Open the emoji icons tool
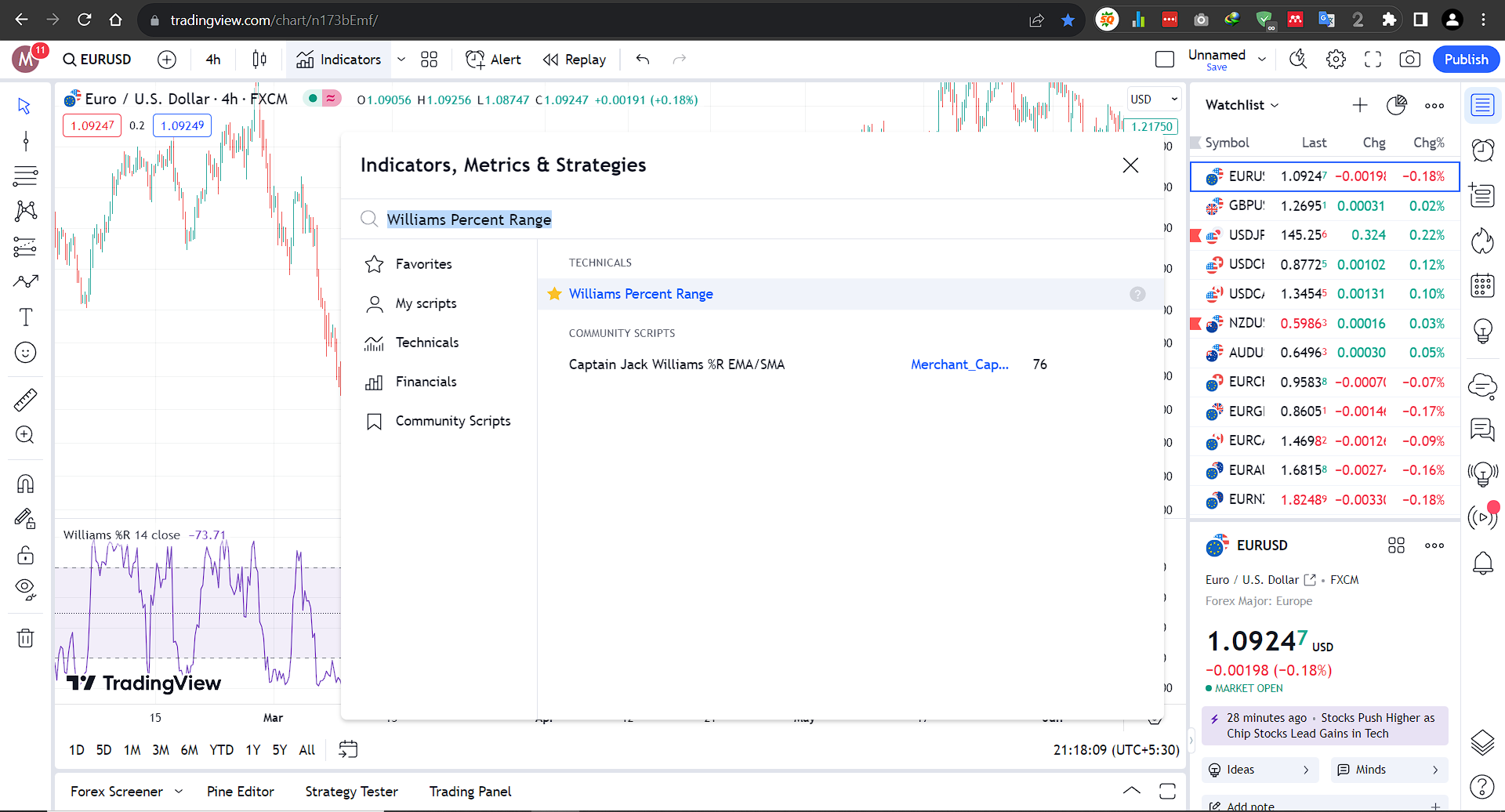This screenshot has width=1505, height=812. [x=25, y=353]
